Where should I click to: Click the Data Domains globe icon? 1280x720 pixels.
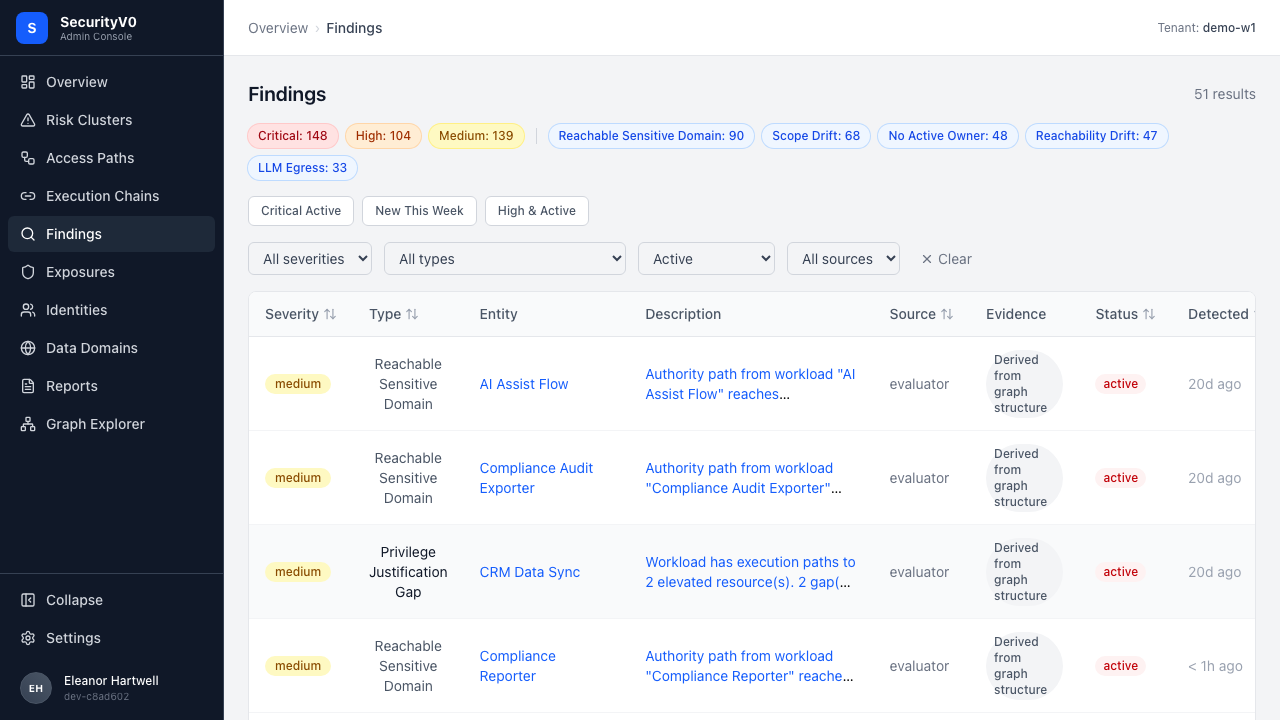28,348
